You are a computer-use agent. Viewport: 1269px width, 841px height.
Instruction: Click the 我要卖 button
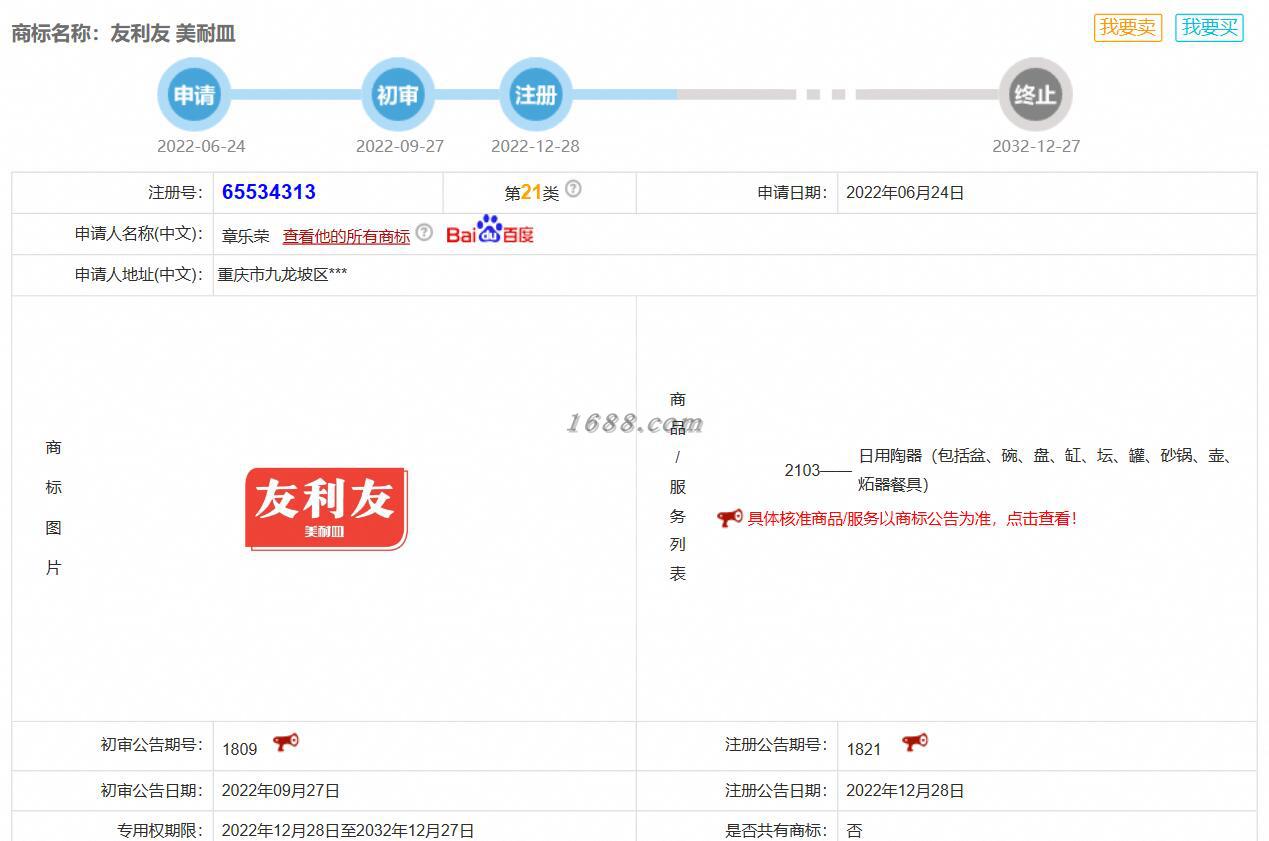click(1127, 27)
